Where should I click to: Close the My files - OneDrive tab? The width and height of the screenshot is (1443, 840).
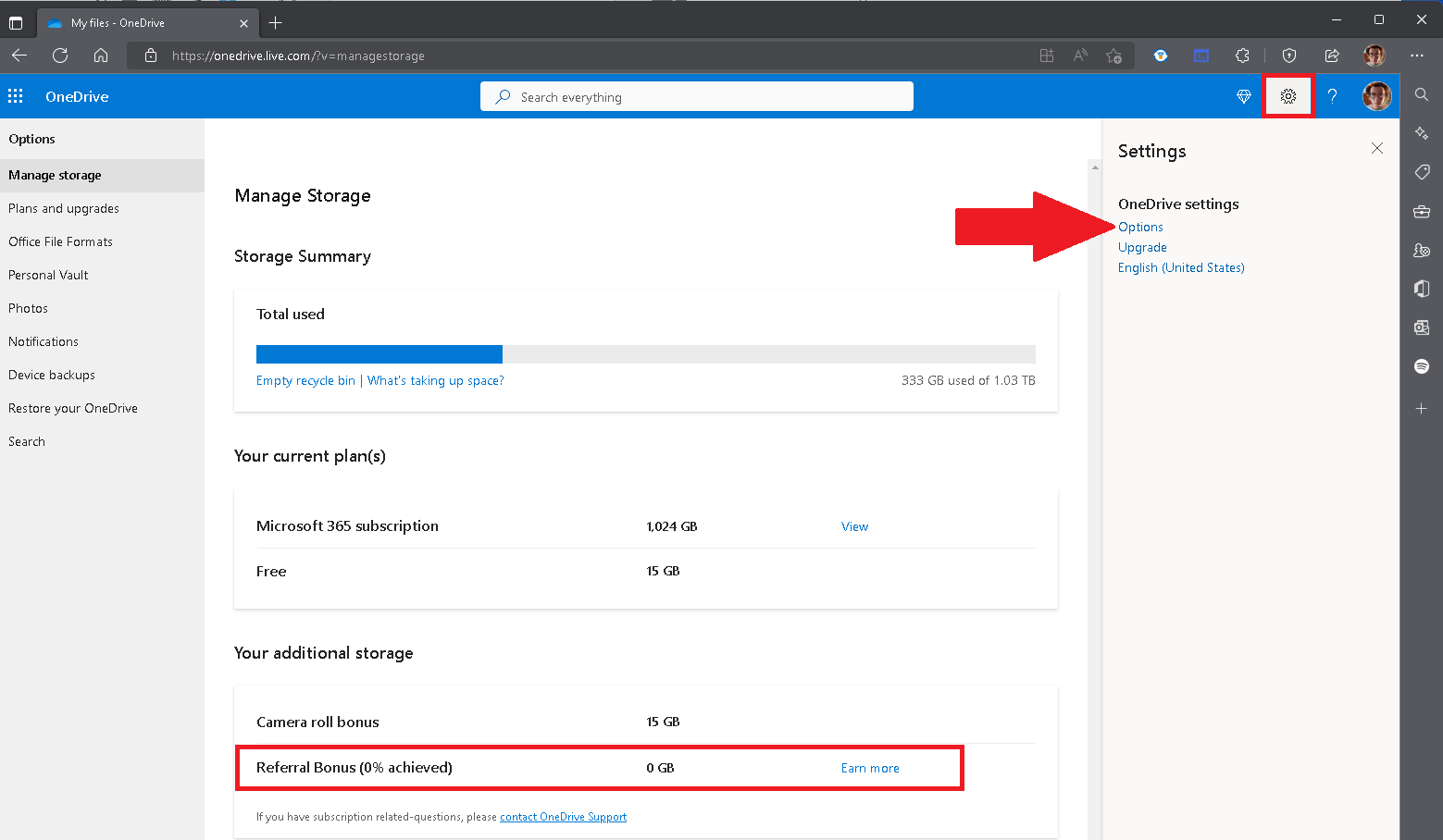click(x=243, y=23)
